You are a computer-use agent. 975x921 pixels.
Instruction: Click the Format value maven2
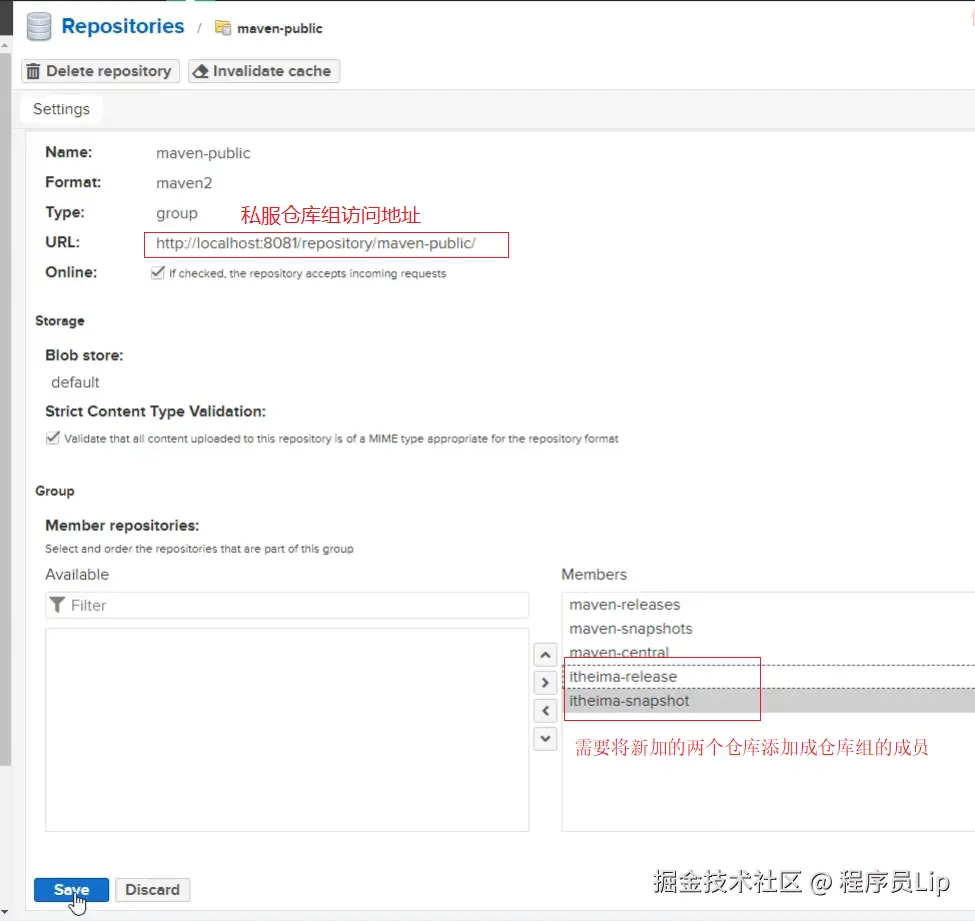pos(184,183)
